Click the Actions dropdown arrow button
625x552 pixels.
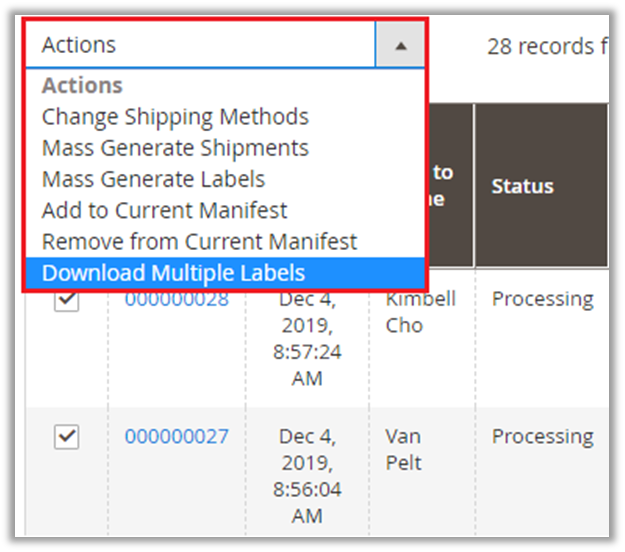[400, 45]
